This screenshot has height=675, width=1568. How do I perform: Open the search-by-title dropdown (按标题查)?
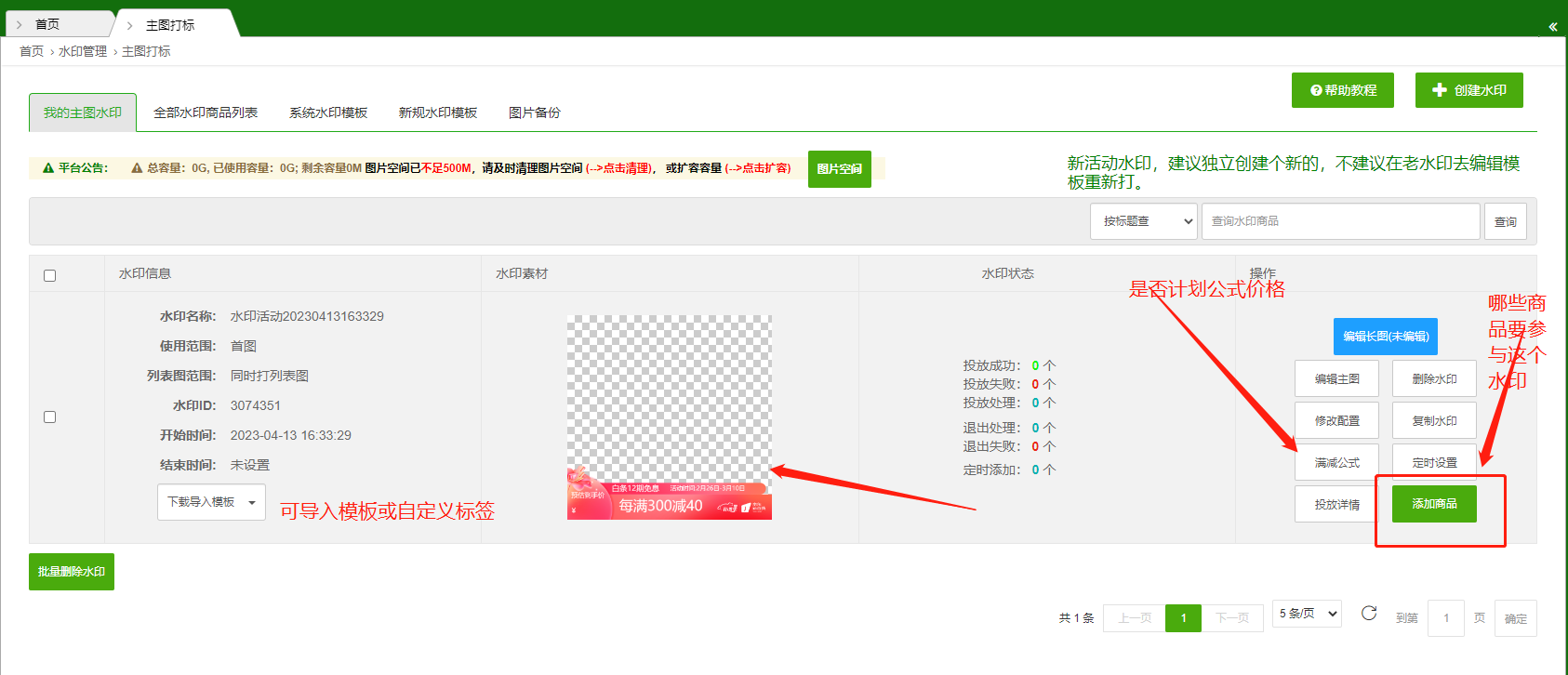point(1143,221)
